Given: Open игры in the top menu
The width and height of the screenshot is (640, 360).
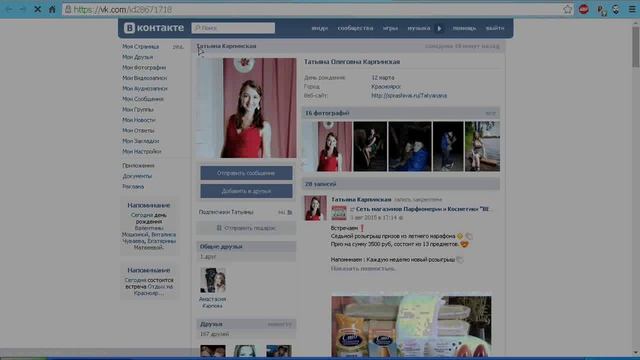Looking at the screenshot, I should pyautogui.click(x=390, y=28).
